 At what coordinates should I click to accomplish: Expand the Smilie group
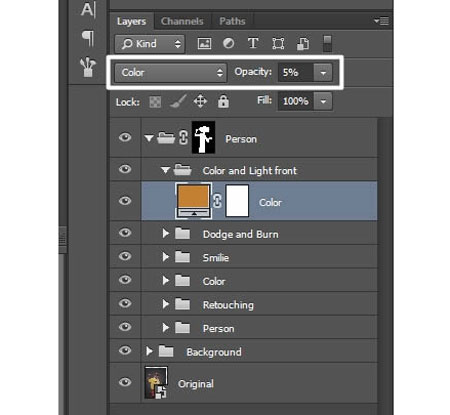(x=165, y=257)
